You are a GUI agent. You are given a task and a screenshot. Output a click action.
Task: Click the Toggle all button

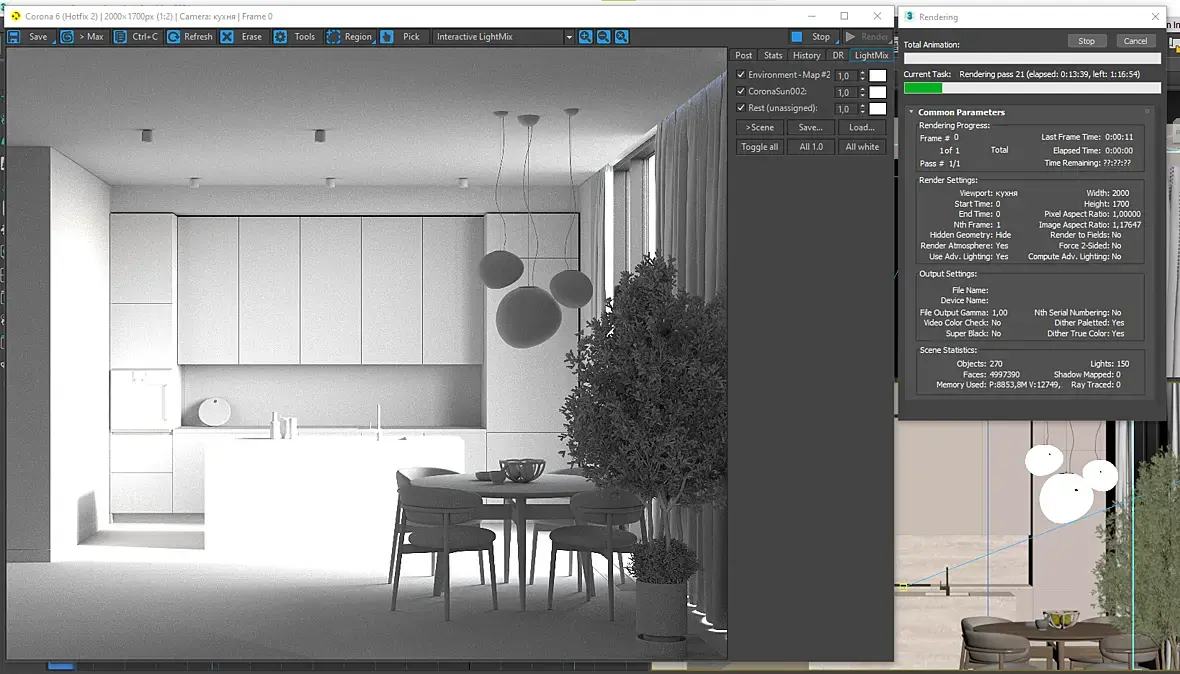[759, 147]
